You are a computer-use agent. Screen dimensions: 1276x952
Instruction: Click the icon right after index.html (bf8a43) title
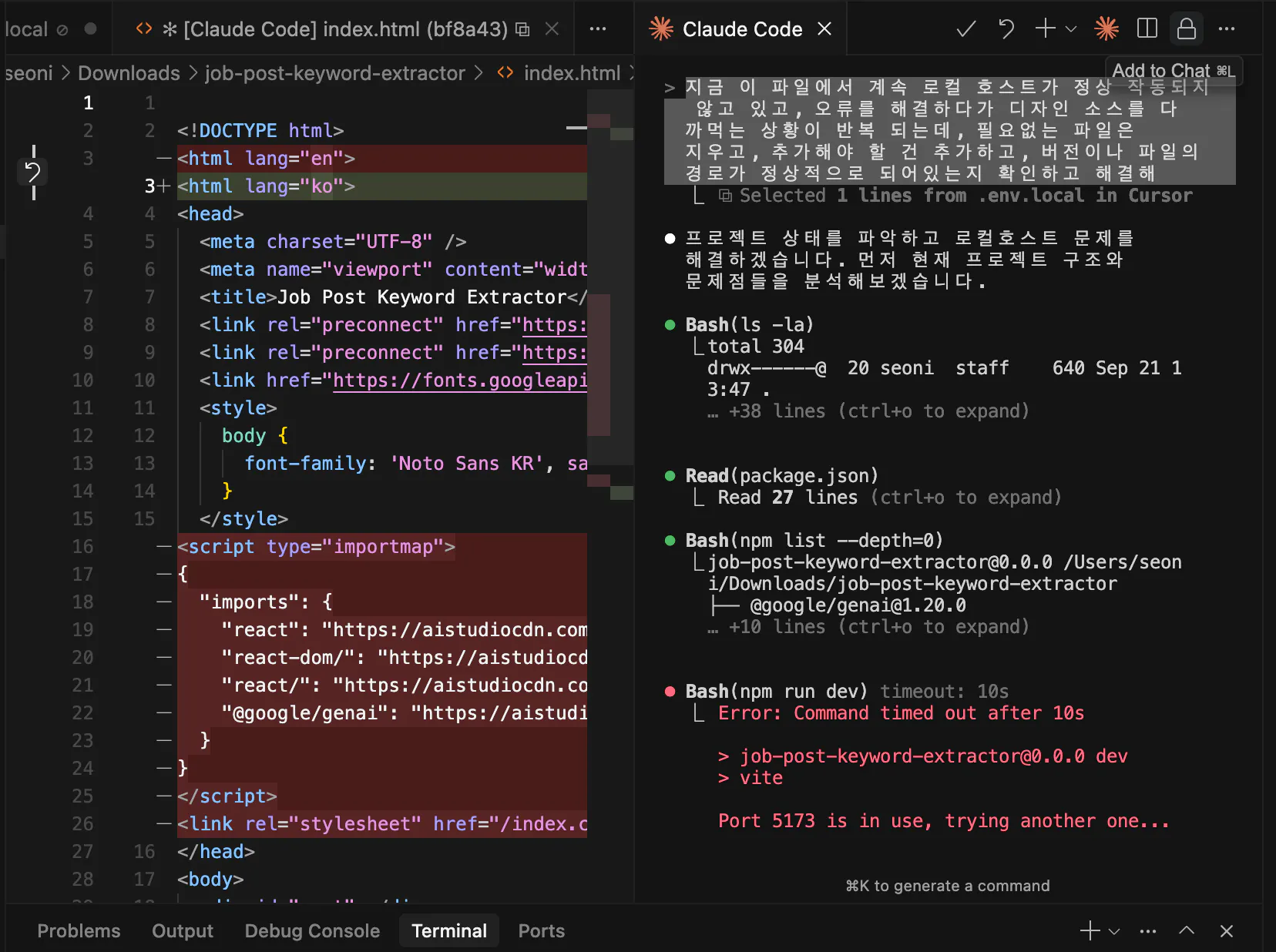(522, 29)
